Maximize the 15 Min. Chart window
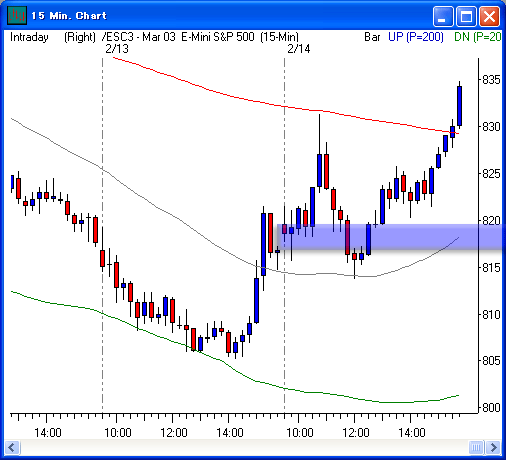This screenshot has height=460, width=506. (x=466, y=16)
